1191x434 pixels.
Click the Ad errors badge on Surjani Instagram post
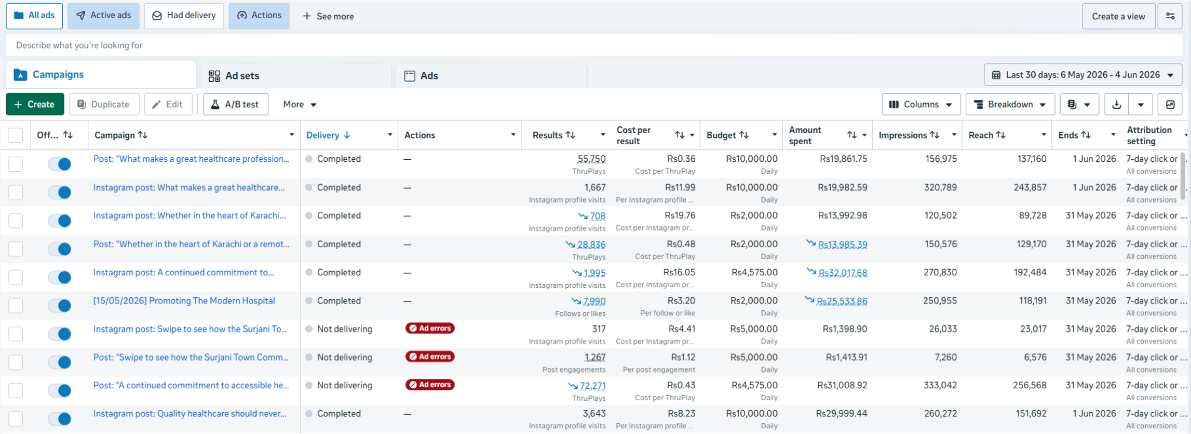[430, 328]
